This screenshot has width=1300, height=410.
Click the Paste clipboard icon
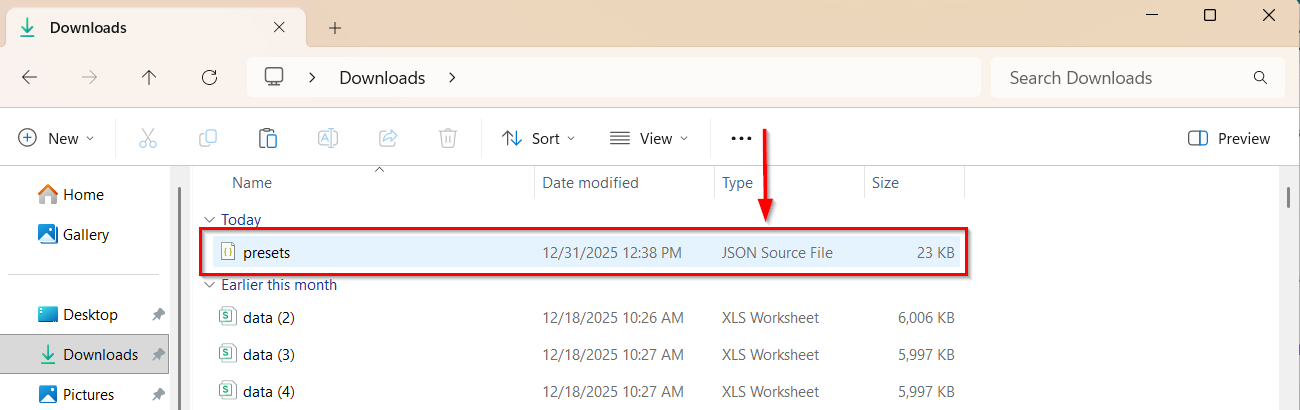point(268,138)
